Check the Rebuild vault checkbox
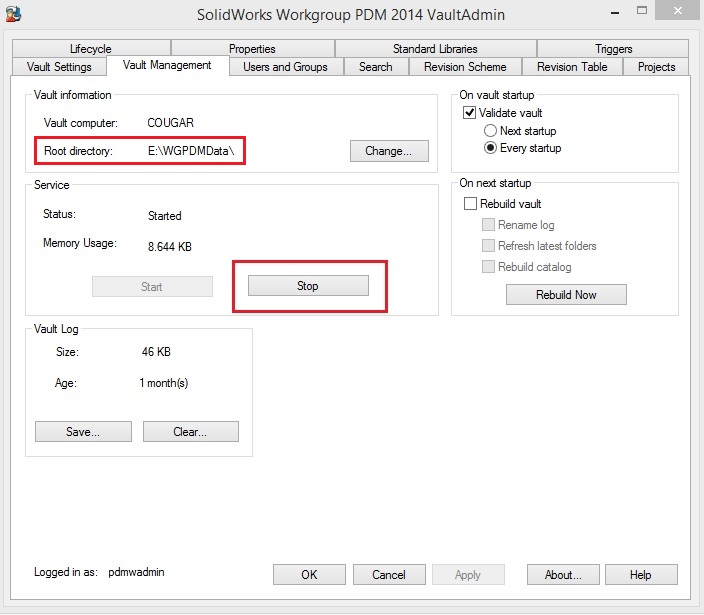 click(470, 204)
